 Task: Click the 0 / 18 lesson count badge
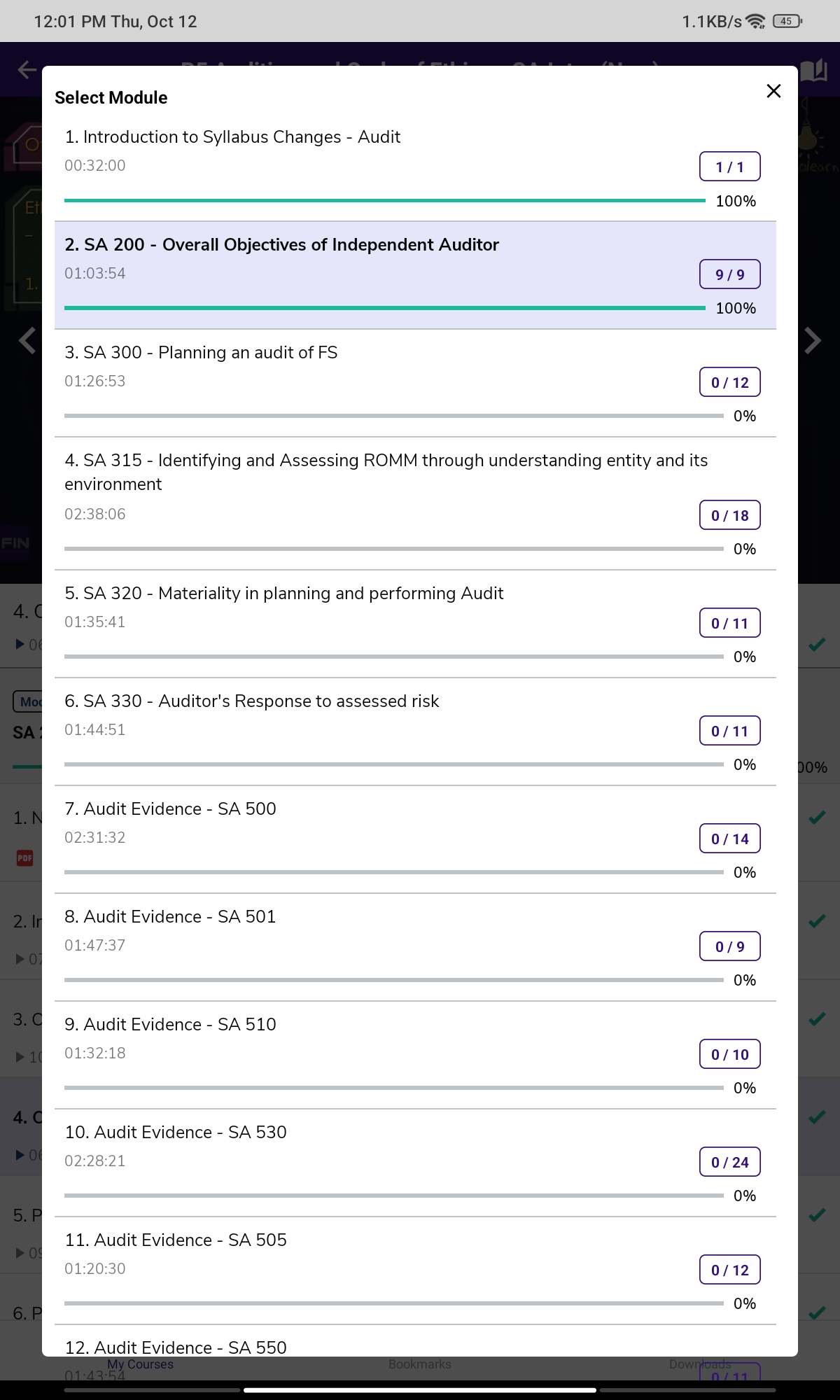coord(729,515)
